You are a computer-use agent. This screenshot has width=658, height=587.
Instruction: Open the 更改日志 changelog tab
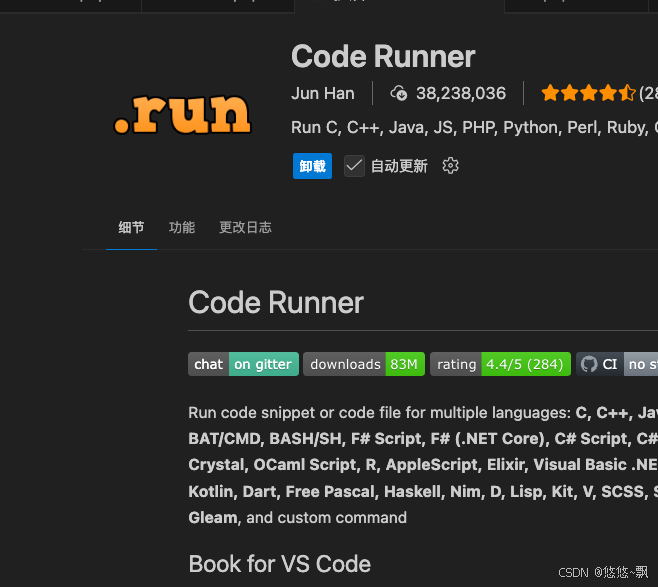[245, 227]
